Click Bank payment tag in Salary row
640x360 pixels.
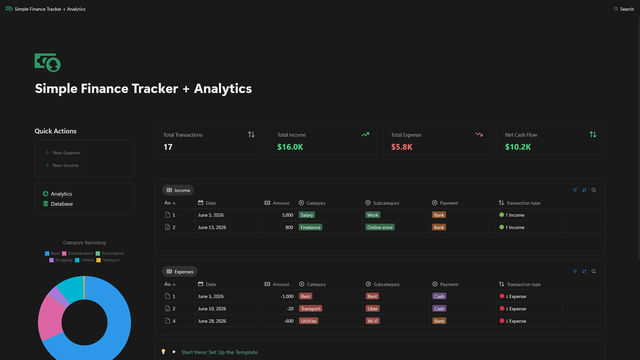click(439, 215)
